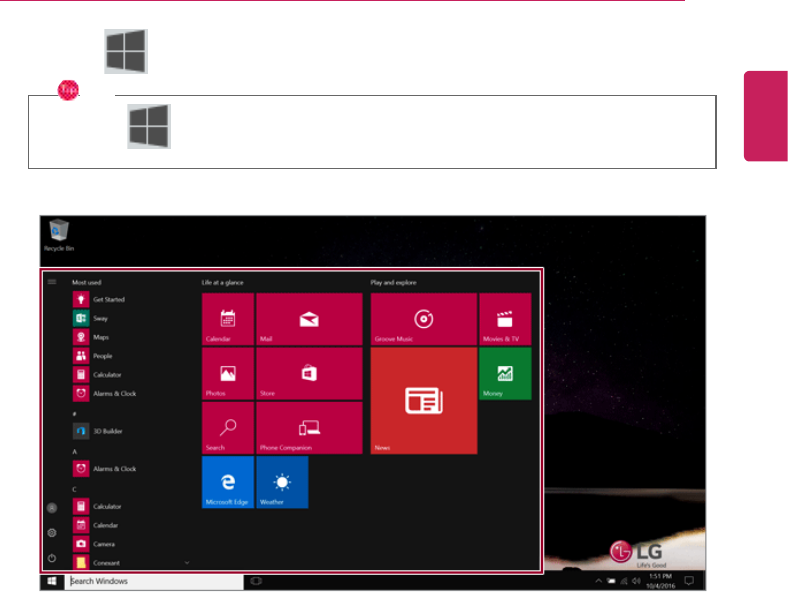Launch 3D Builder from the app list

point(98,431)
